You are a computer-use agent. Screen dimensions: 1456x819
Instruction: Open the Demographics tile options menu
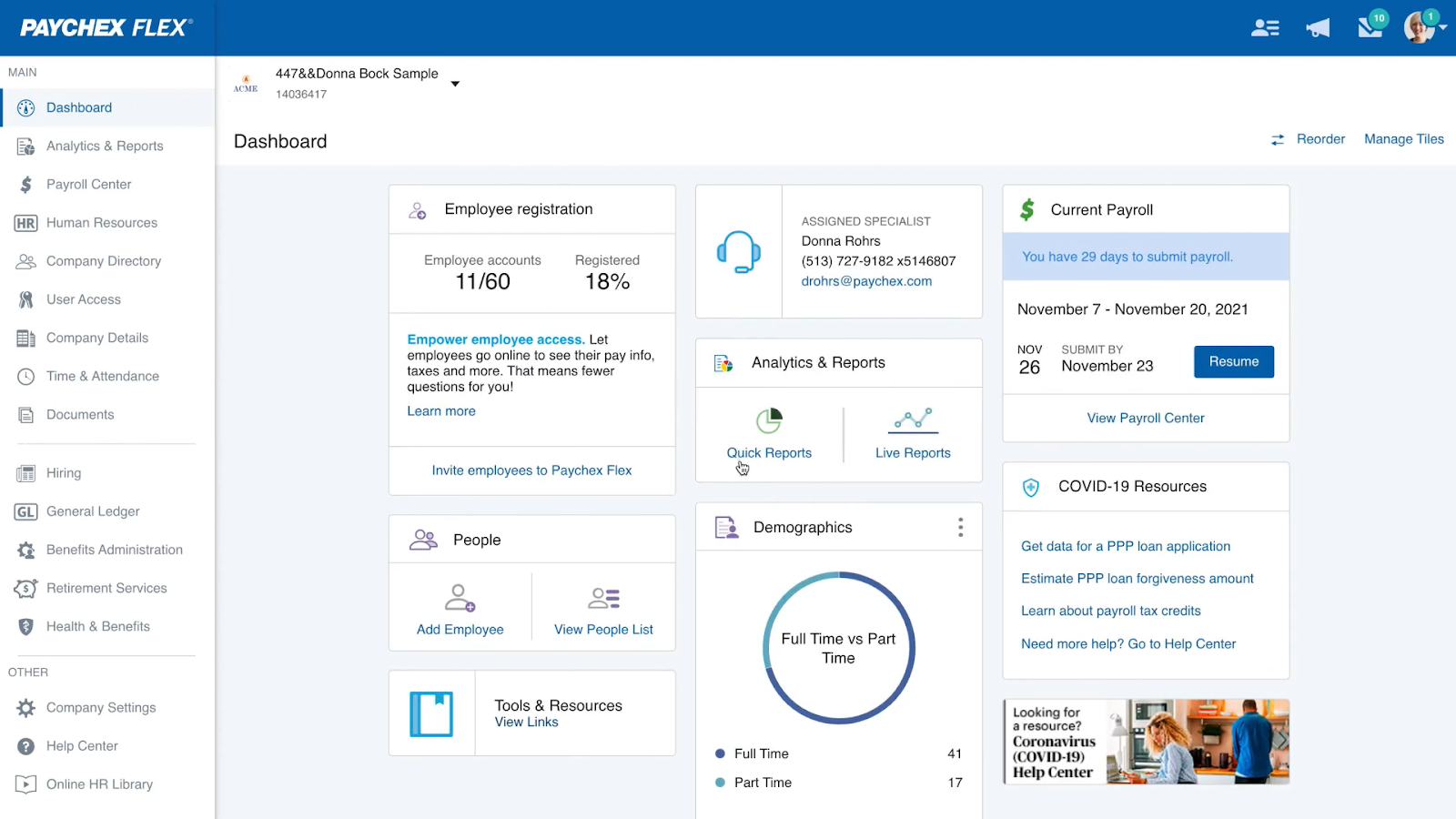coord(960,526)
